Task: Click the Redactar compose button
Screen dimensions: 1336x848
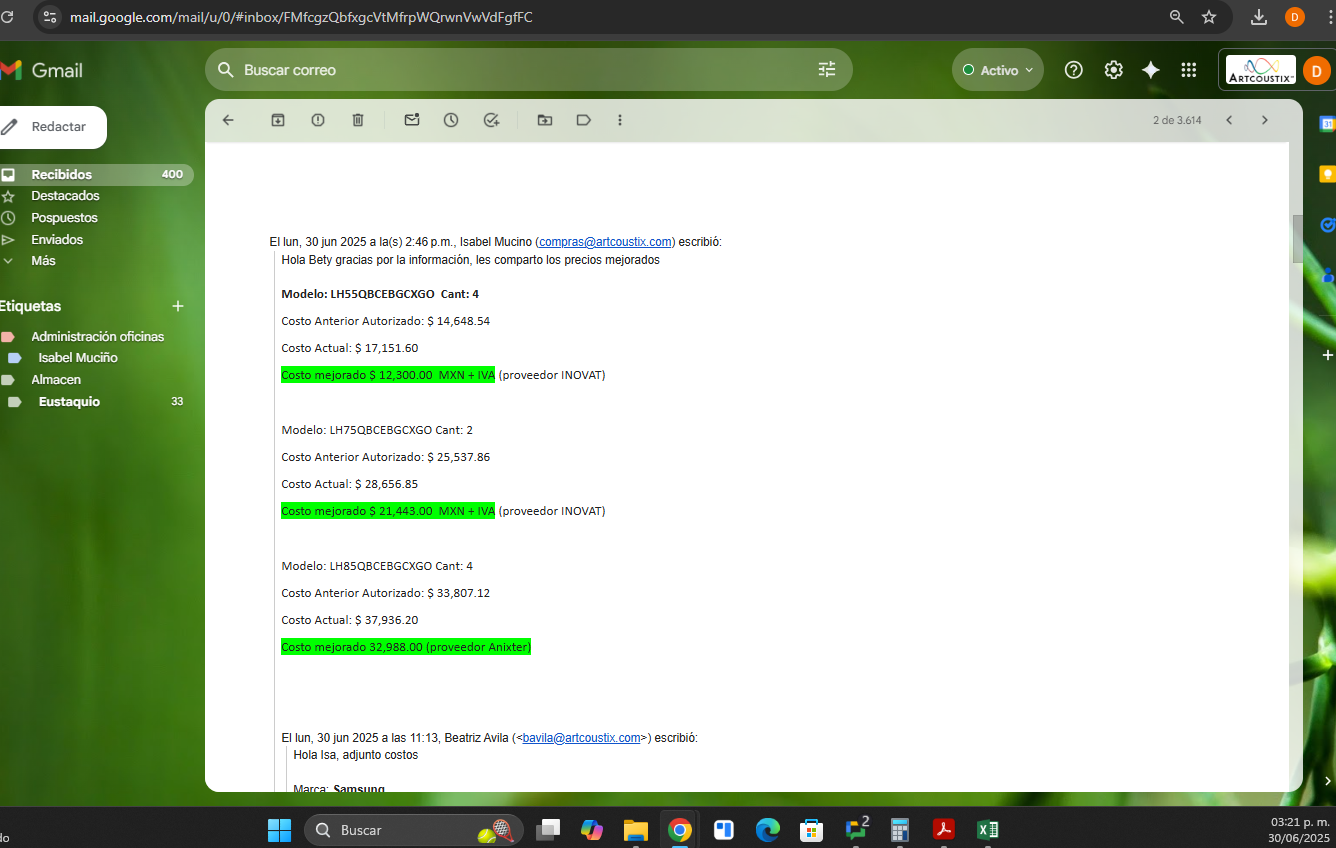Action: 52,127
